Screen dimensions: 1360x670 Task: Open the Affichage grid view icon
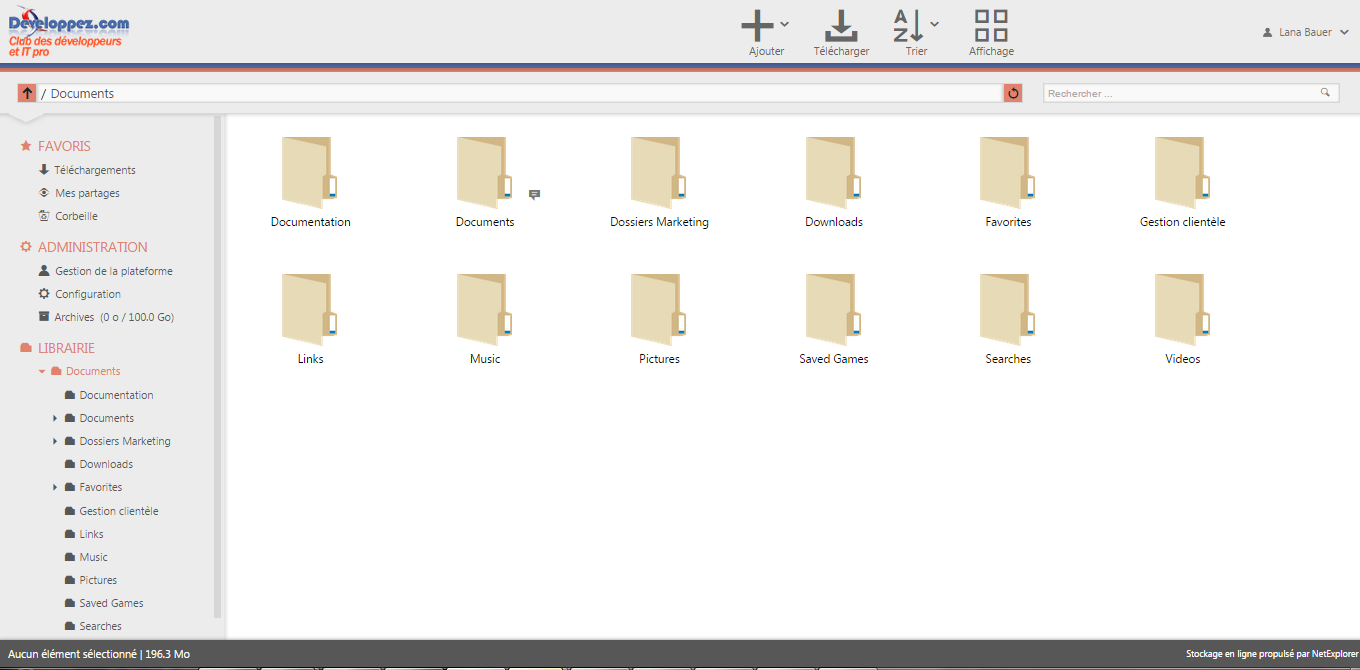click(991, 25)
